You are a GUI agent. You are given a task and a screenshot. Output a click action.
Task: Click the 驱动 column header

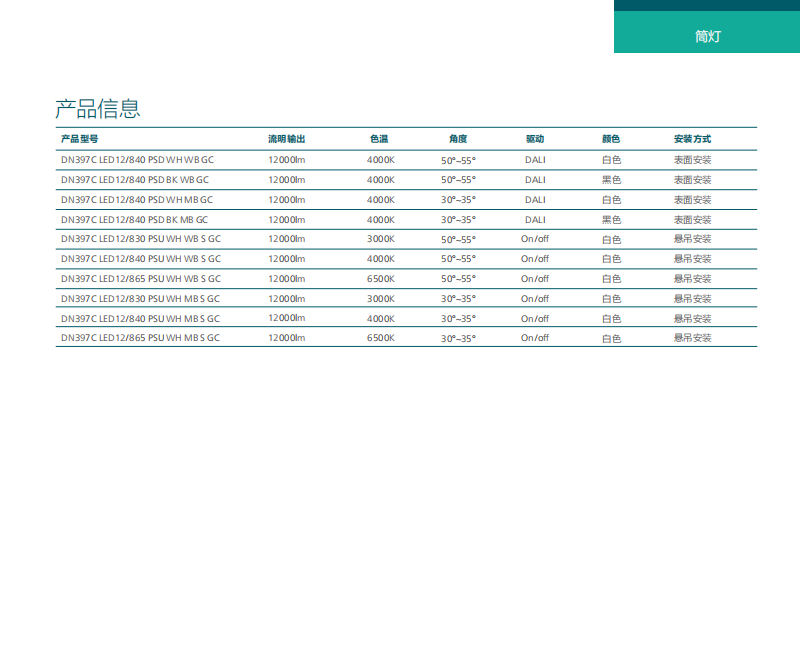535,139
